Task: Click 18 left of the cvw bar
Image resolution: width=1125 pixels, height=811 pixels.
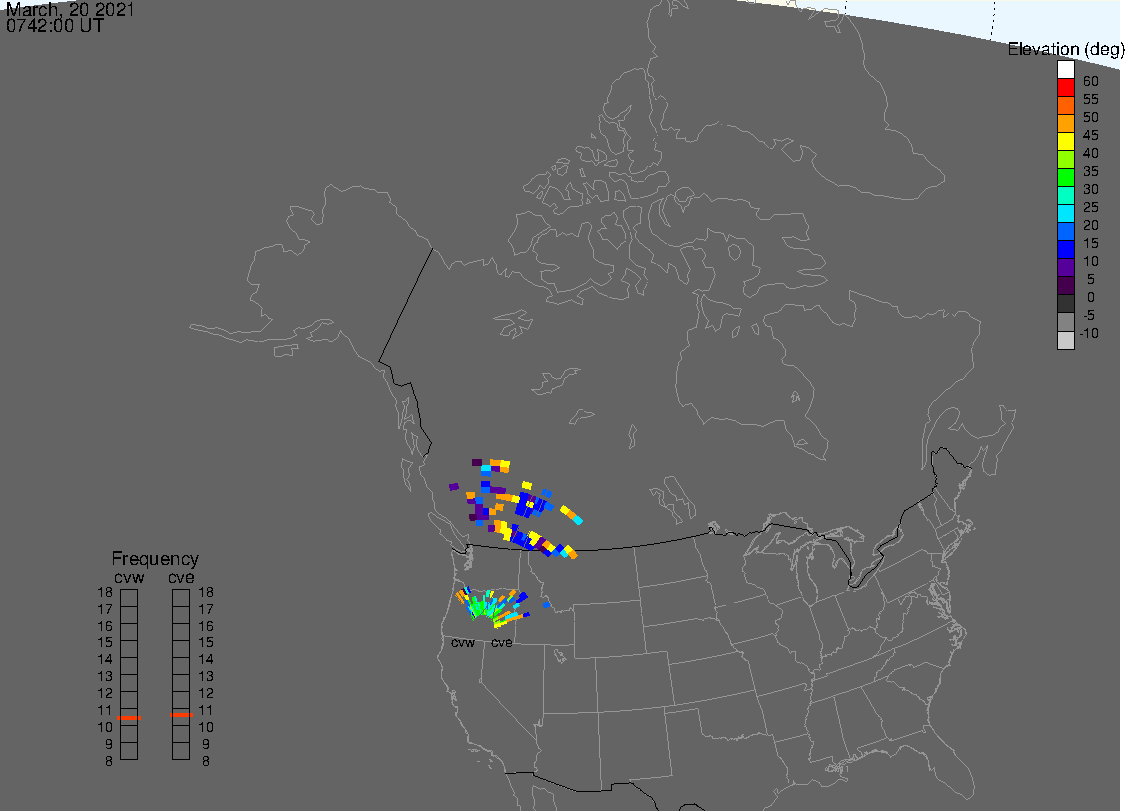Action: click(105, 593)
